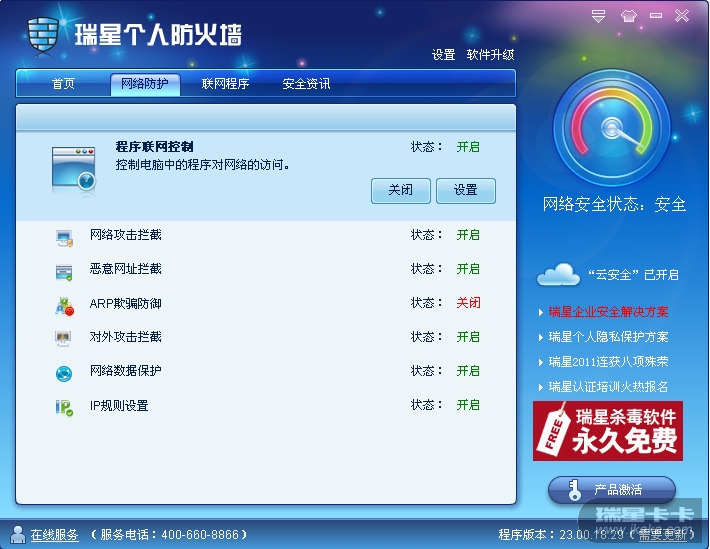Click the 服务电话 400-660-8866 text
Image resolution: width=710 pixels, height=549 pixels.
[x=169, y=535]
